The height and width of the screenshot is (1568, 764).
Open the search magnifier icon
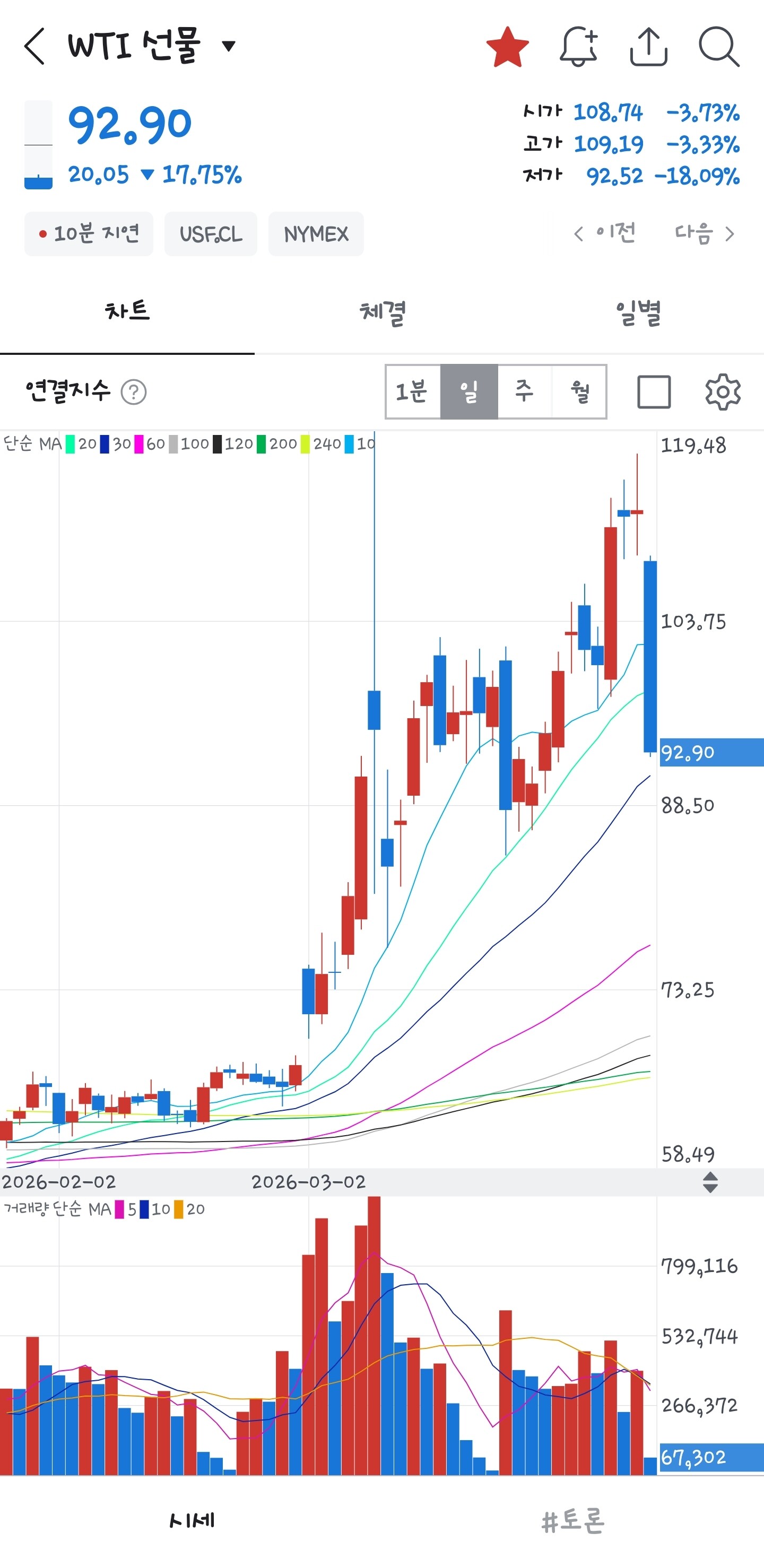719,46
